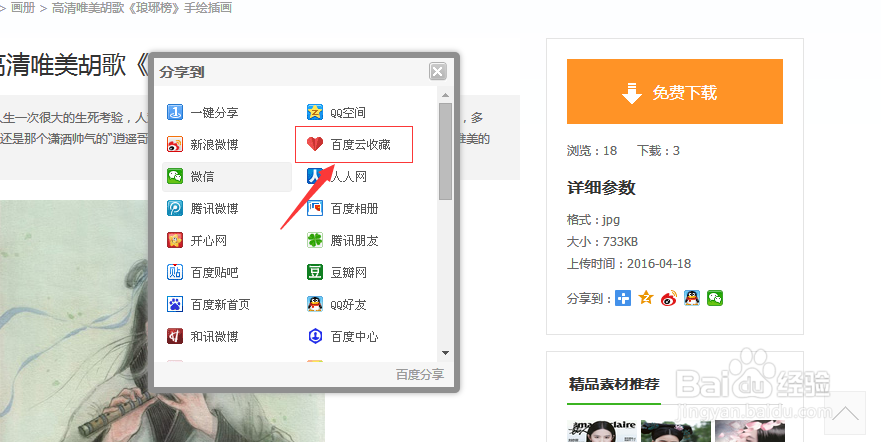Click the 大小：733KB text
Image resolution: width=881 pixels, height=442 pixels.
click(602, 241)
